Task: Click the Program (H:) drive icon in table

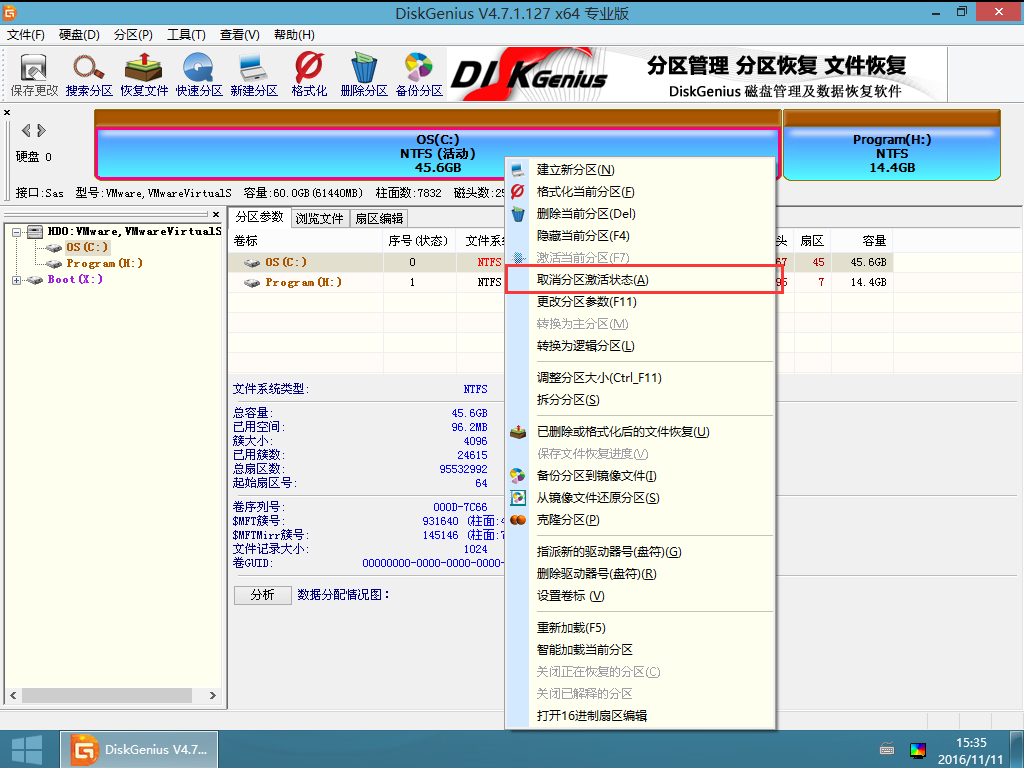Action: tap(251, 283)
